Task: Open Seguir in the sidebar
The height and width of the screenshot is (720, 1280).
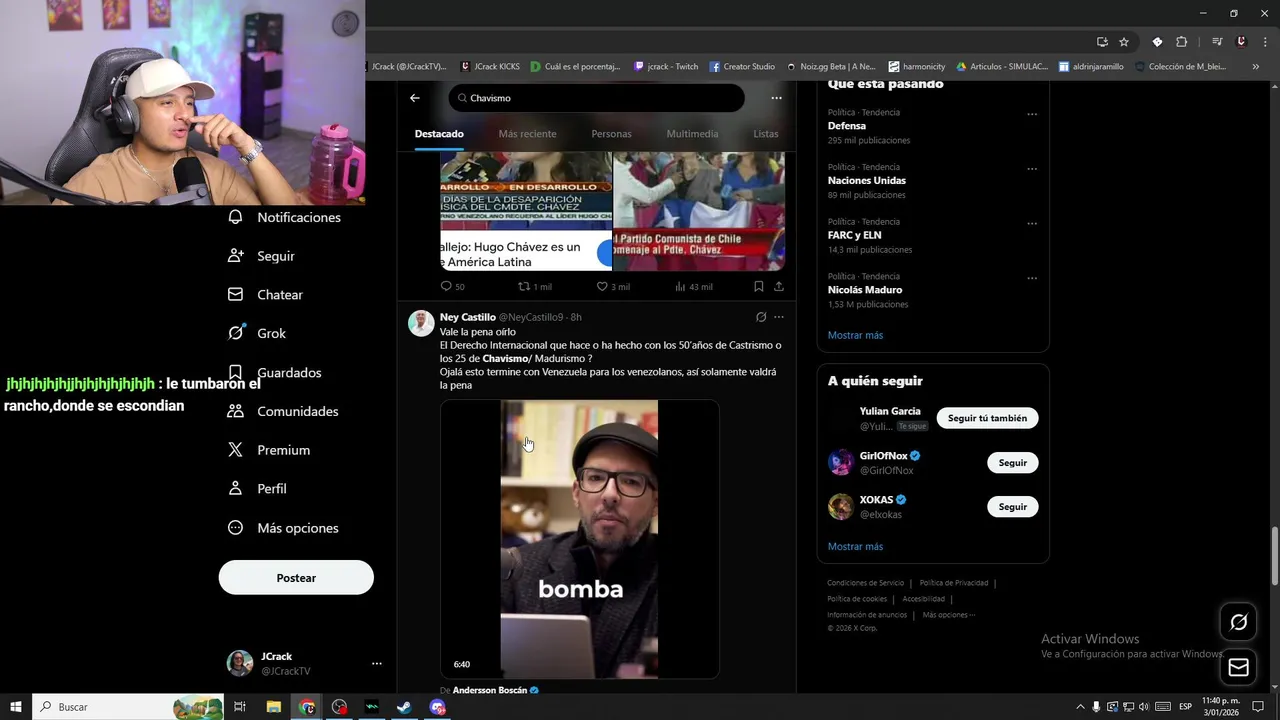Action: point(262,256)
